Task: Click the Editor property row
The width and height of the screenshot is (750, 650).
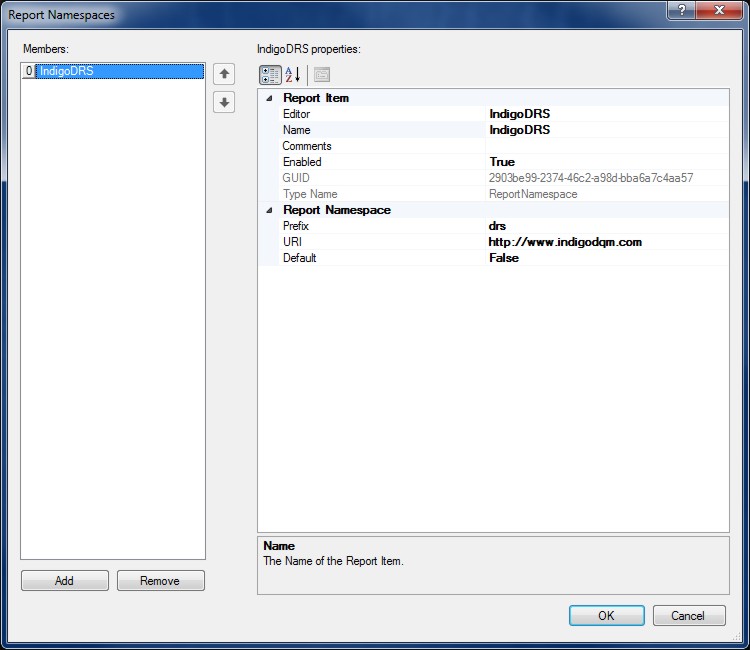Action: 380,114
